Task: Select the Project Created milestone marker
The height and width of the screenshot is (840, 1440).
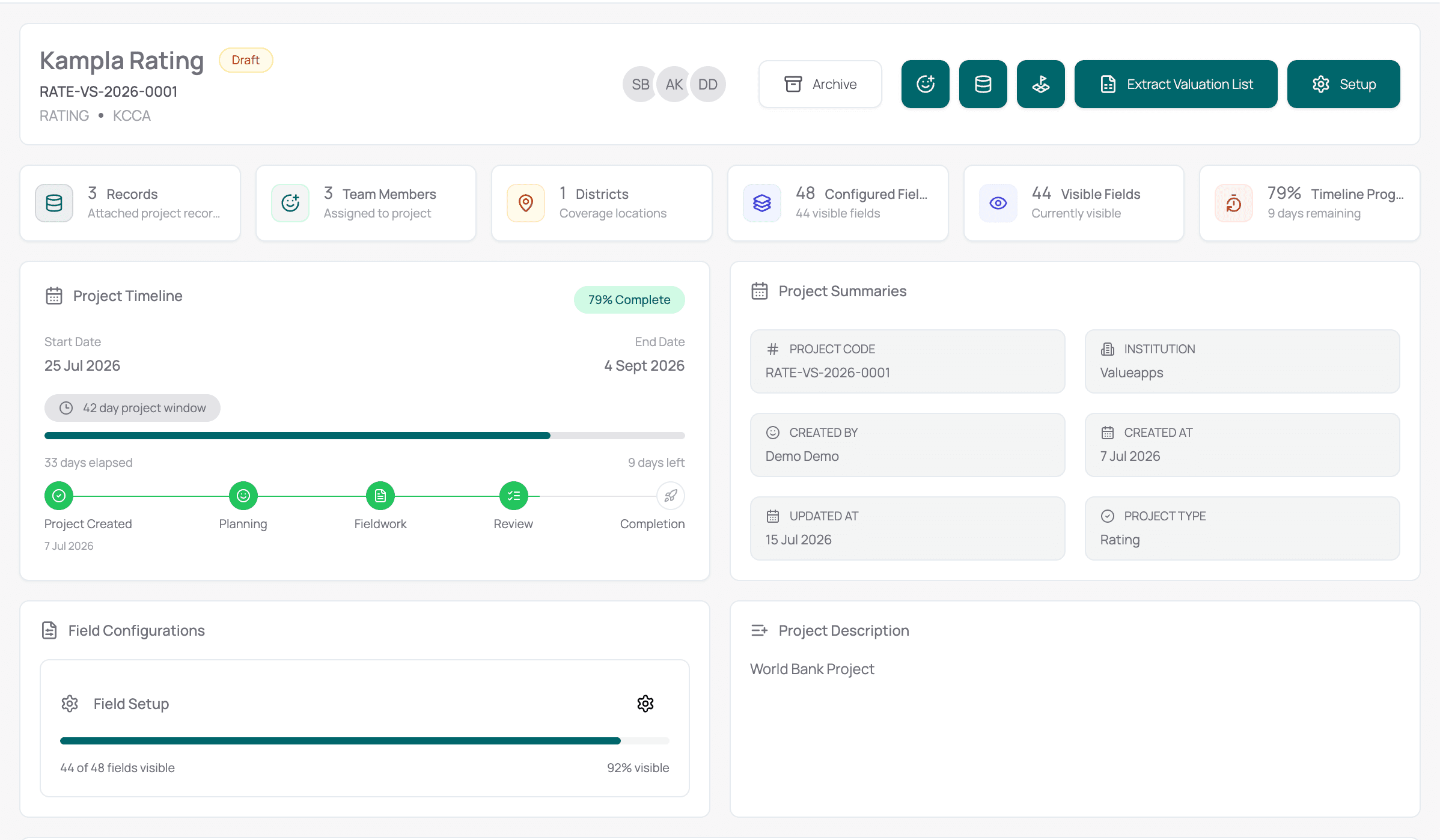Action: point(59,496)
